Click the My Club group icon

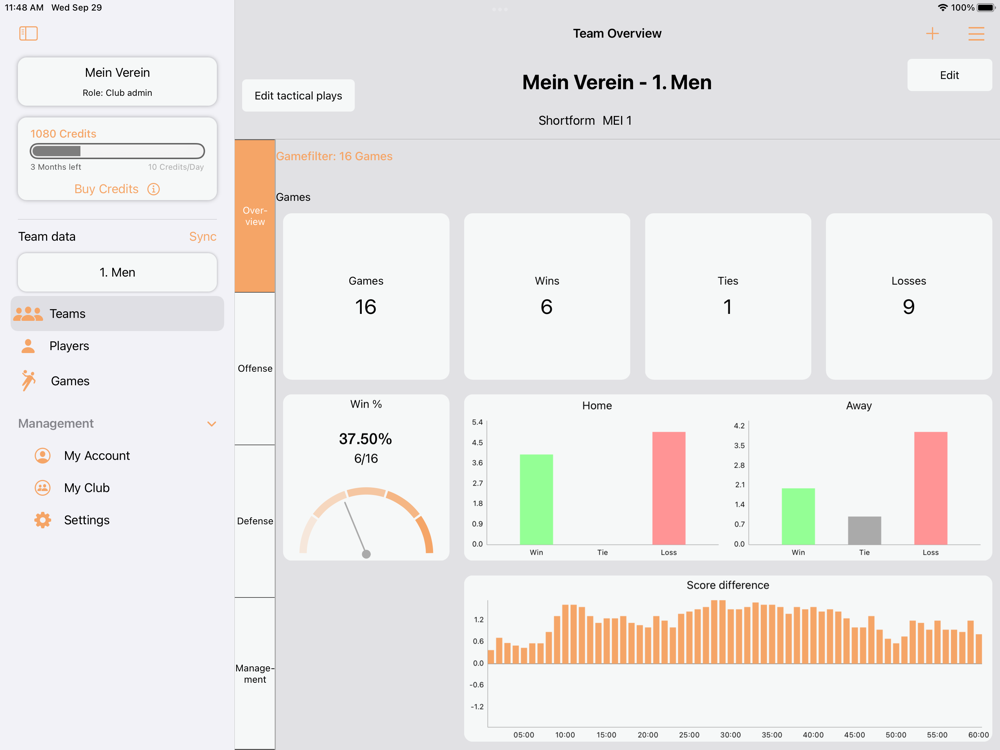click(x=43, y=488)
